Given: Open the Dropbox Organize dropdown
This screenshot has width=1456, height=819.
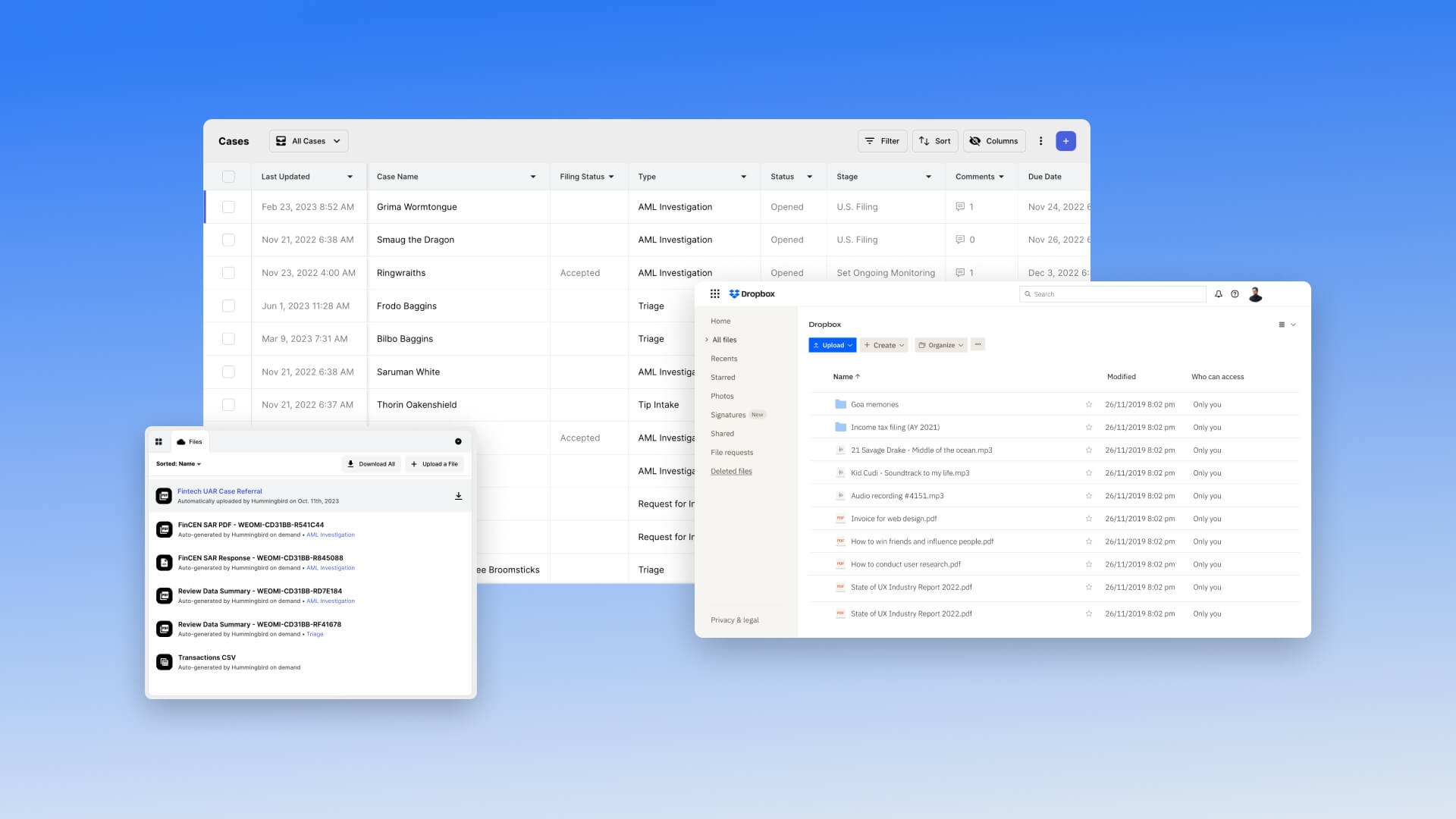Looking at the screenshot, I should (940, 345).
